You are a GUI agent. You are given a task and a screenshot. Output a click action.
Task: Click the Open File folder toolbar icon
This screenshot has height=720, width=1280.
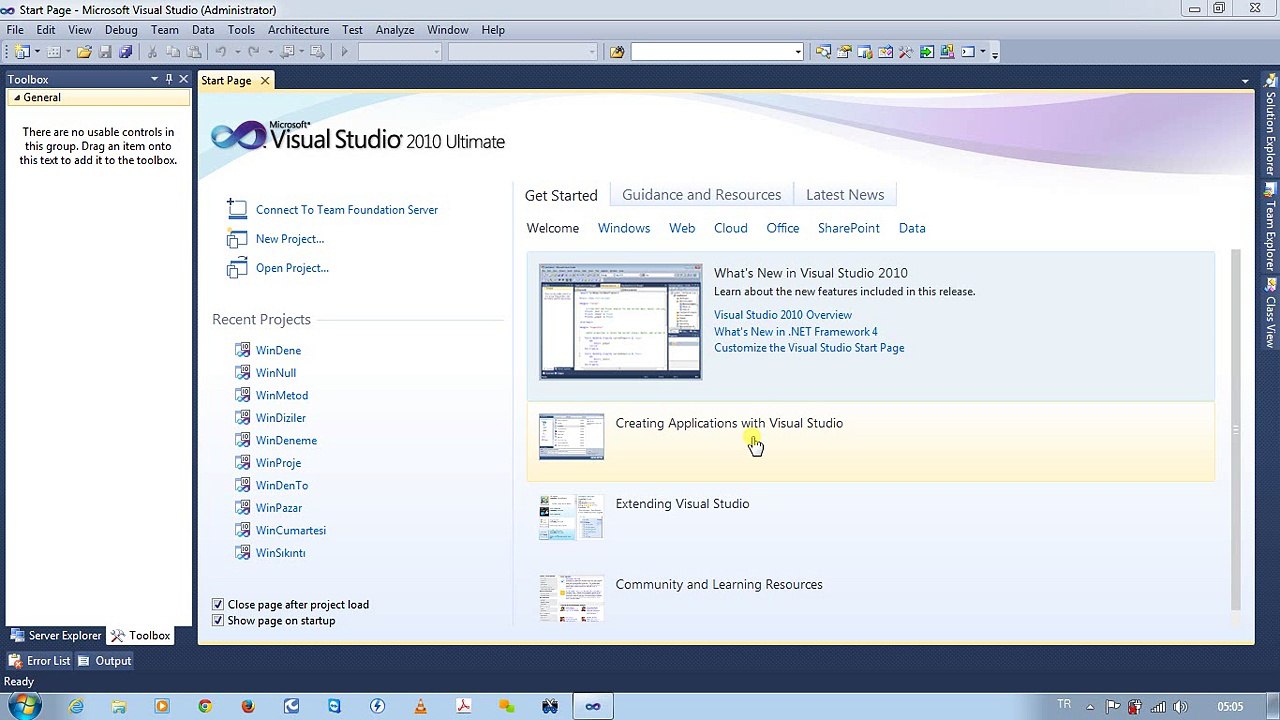click(x=85, y=52)
